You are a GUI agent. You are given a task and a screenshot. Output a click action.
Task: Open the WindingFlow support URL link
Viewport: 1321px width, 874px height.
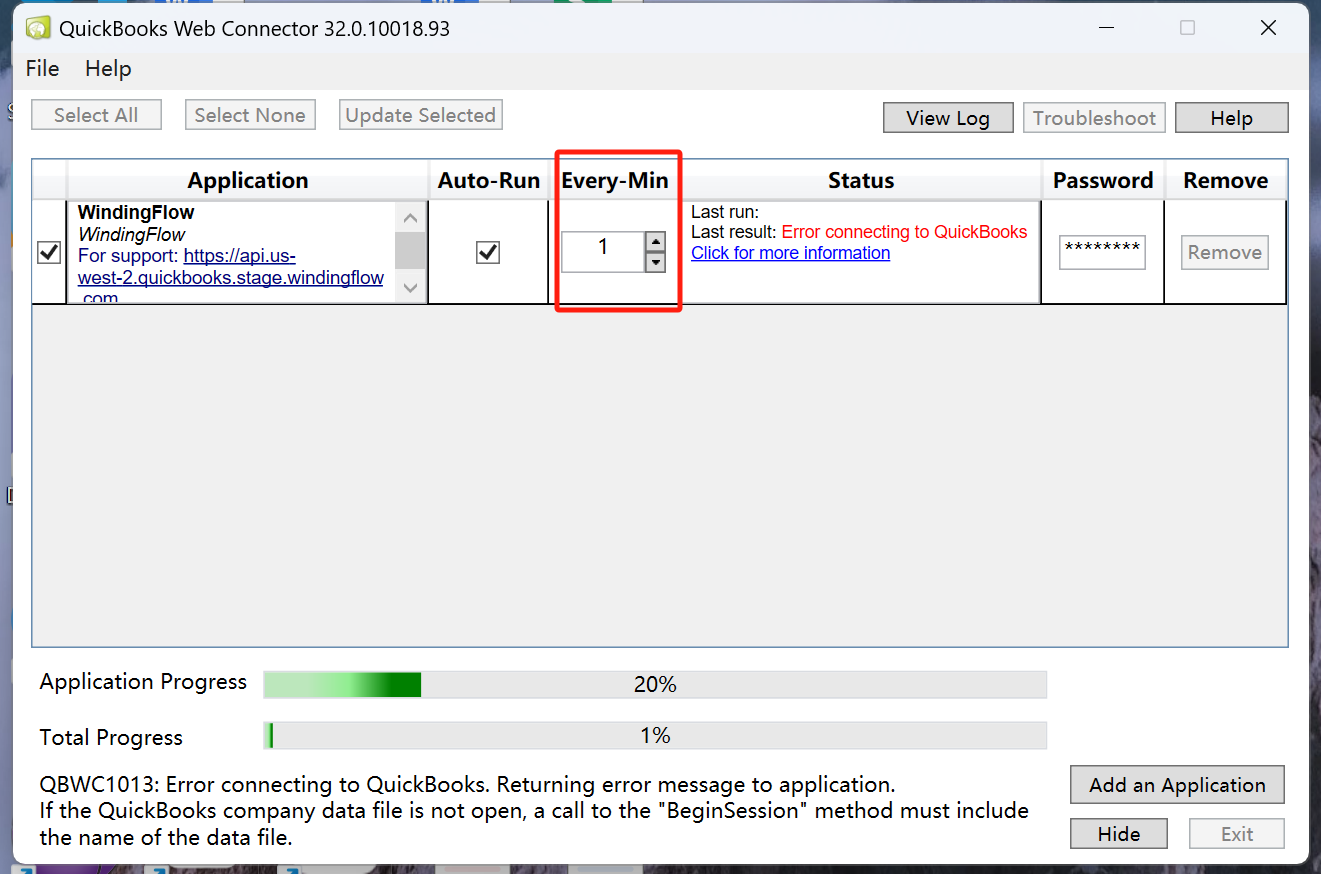(232, 277)
